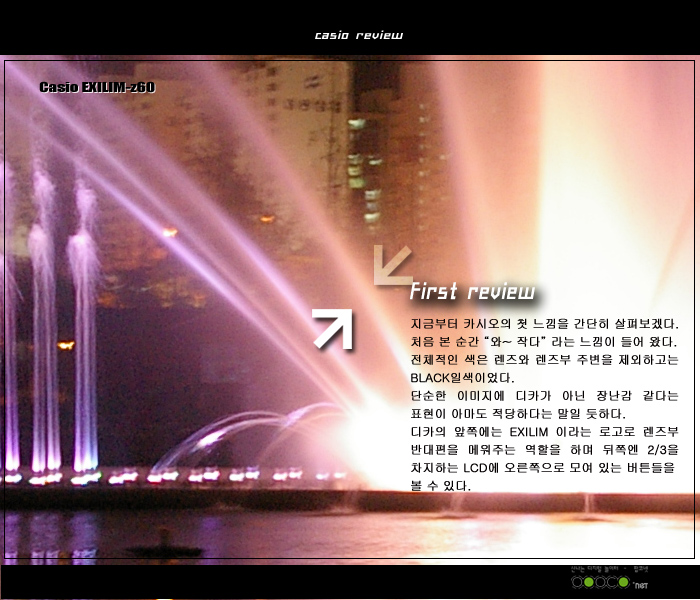
Task: Click the line starting "반대편을 메워주는"
Action: [544, 450]
